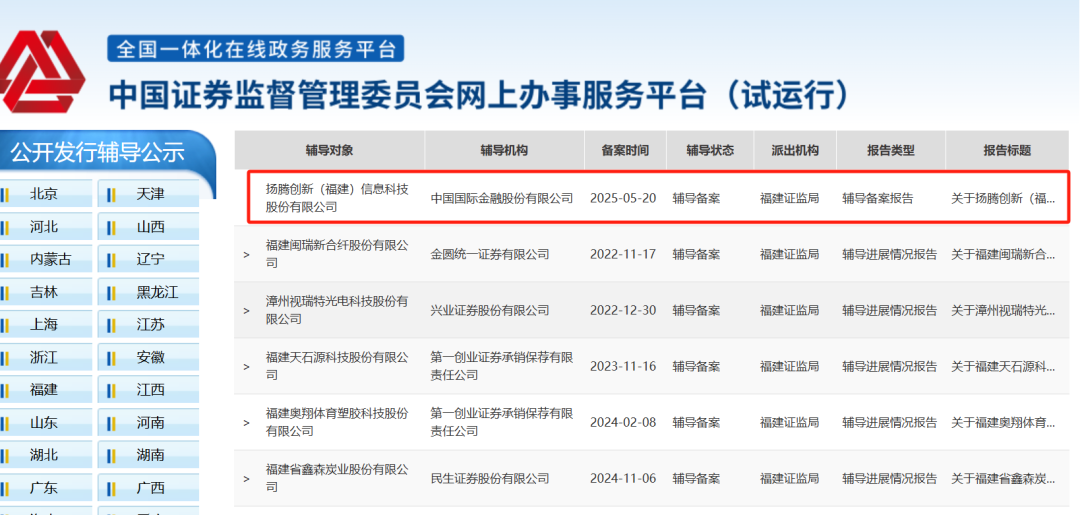Select 浙江 region
The width and height of the screenshot is (1080, 515).
pos(45,357)
